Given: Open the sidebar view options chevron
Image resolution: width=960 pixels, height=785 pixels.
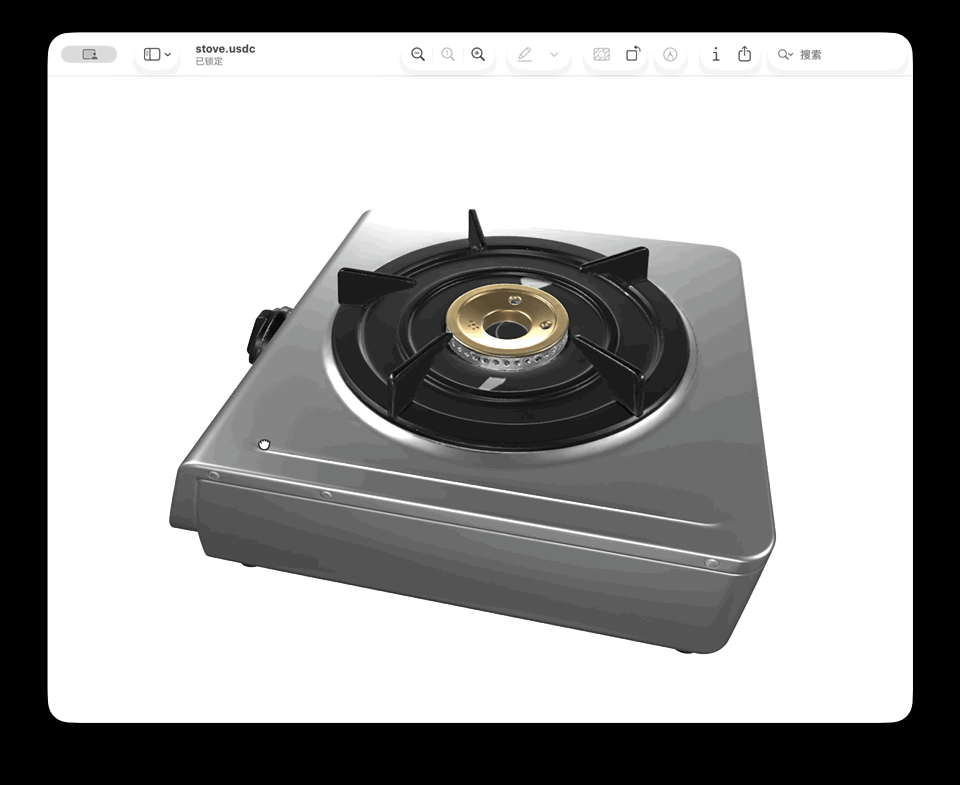Looking at the screenshot, I should tap(168, 54).
